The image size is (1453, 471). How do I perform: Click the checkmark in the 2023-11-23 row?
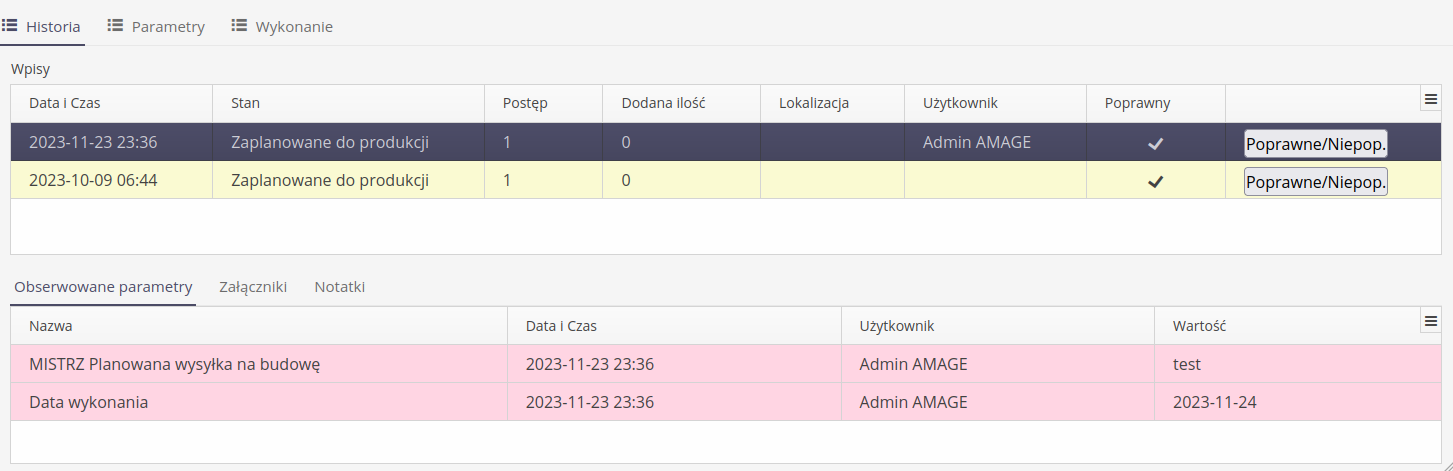[1155, 143]
